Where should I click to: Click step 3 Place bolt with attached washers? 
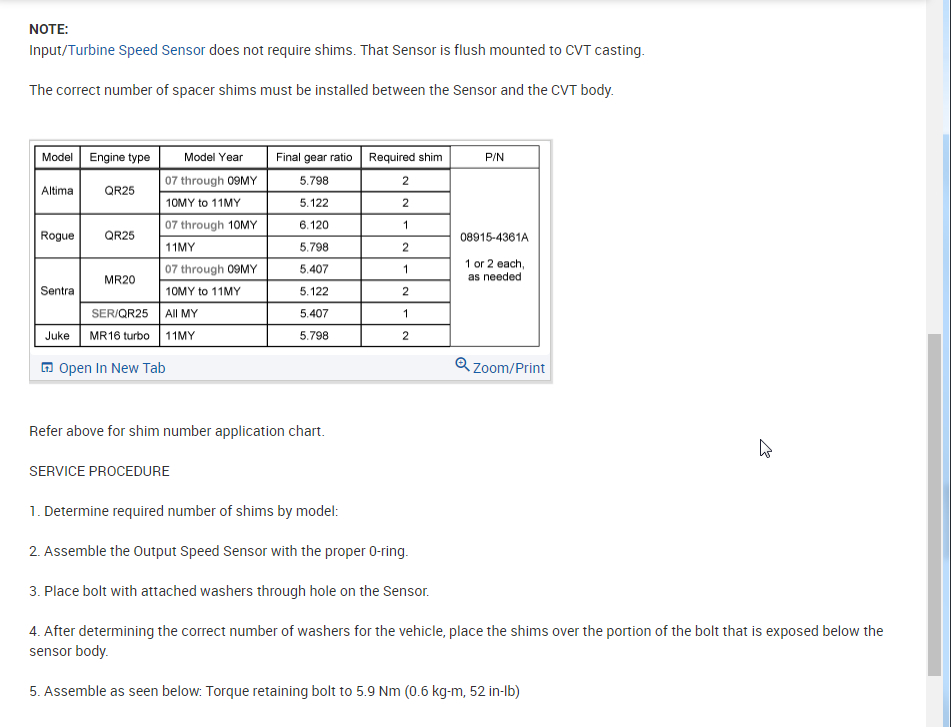pos(229,591)
